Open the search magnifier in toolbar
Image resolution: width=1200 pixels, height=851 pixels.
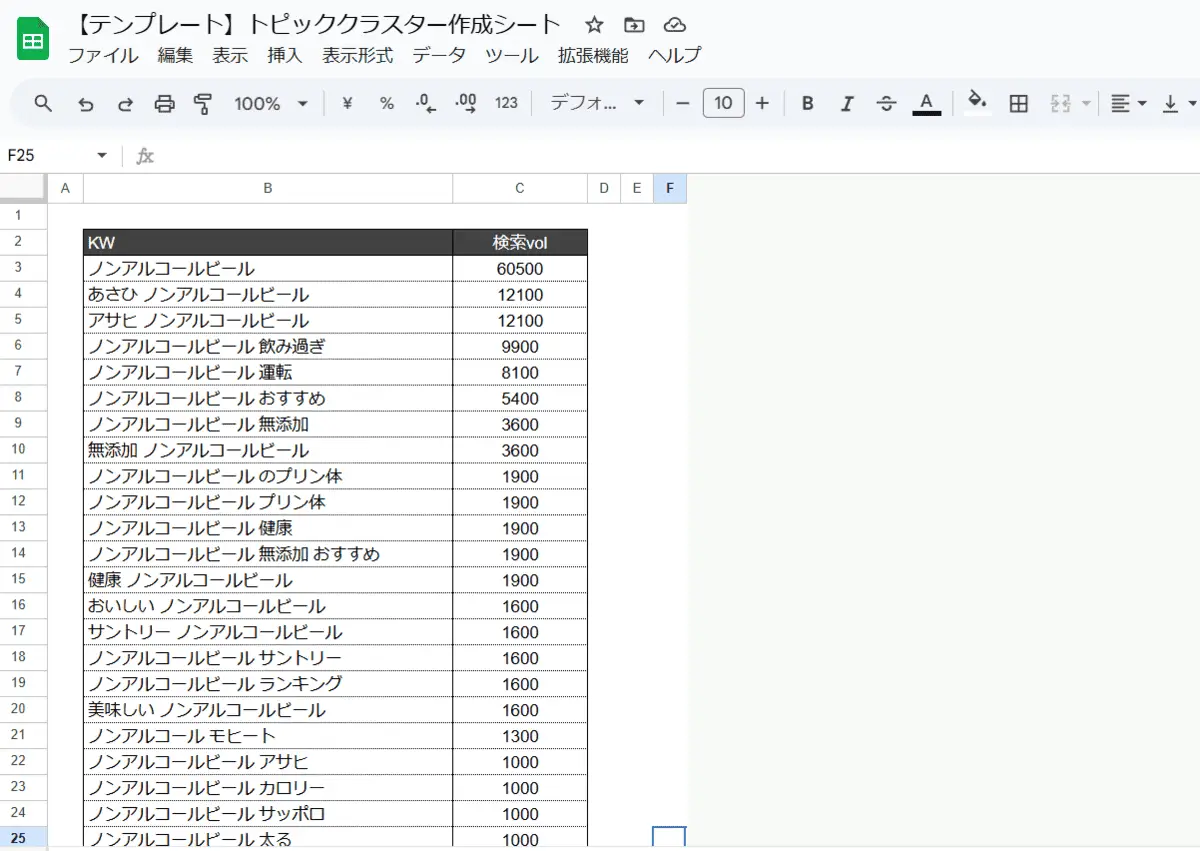[43, 104]
